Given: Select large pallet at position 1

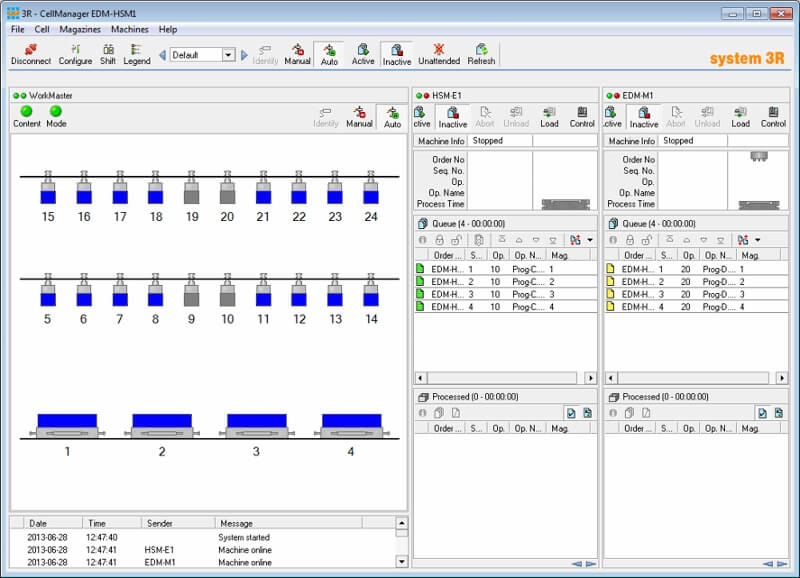Looking at the screenshot, I should (67, 425).
